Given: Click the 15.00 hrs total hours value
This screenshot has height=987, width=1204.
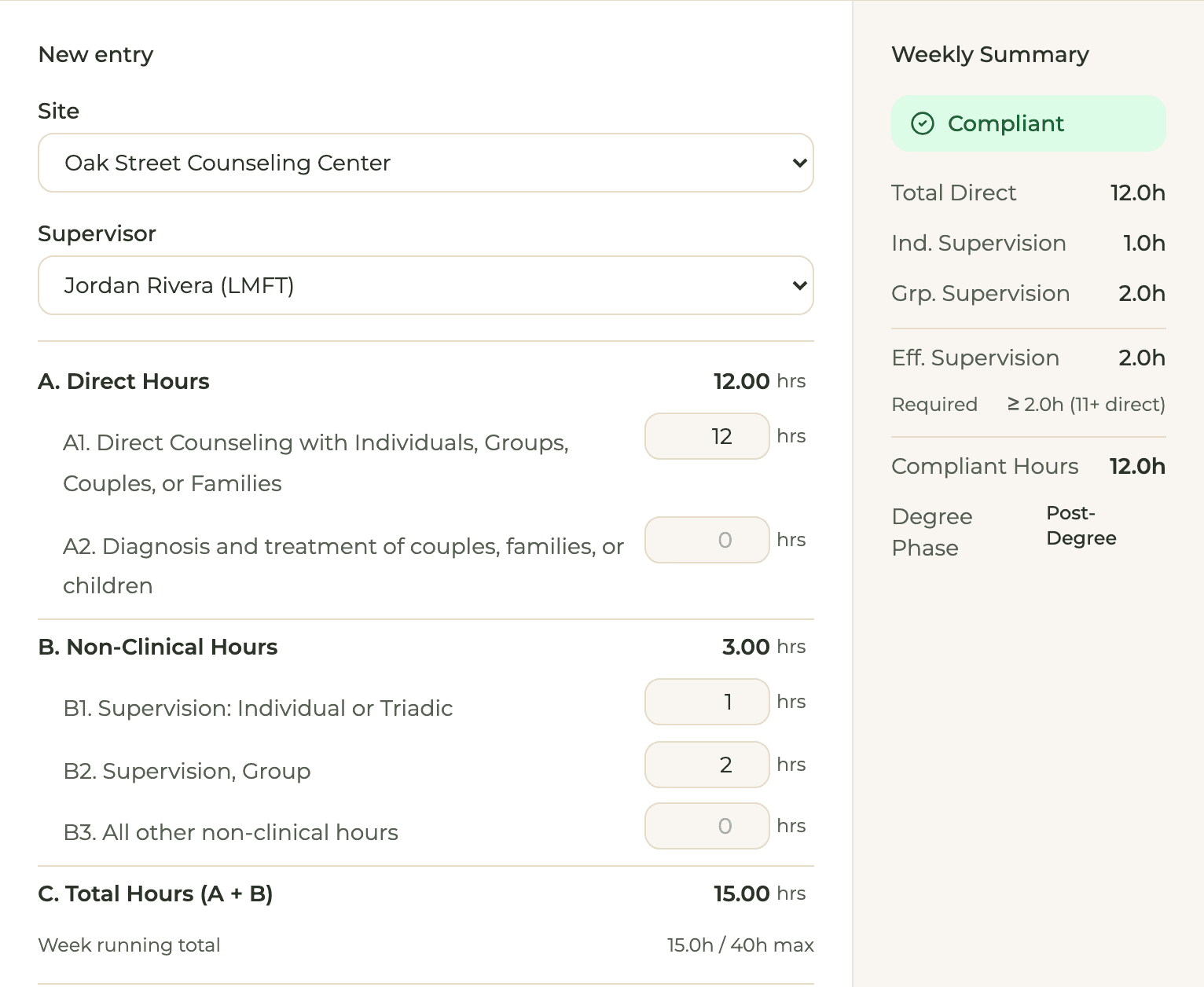Looking at the screenshot, I should (759, 893).
